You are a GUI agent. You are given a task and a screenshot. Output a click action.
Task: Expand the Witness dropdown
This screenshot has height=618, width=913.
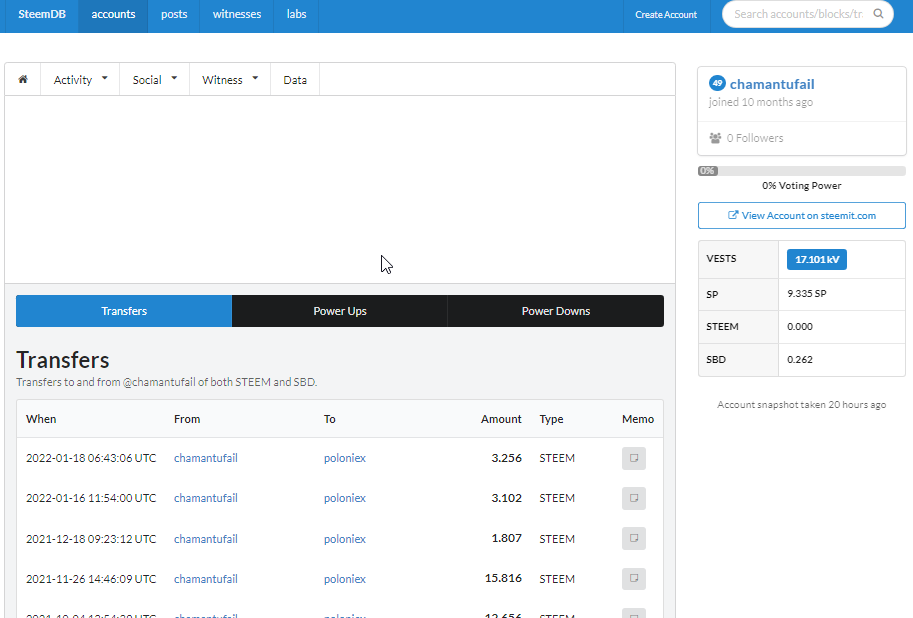(230, 80)
